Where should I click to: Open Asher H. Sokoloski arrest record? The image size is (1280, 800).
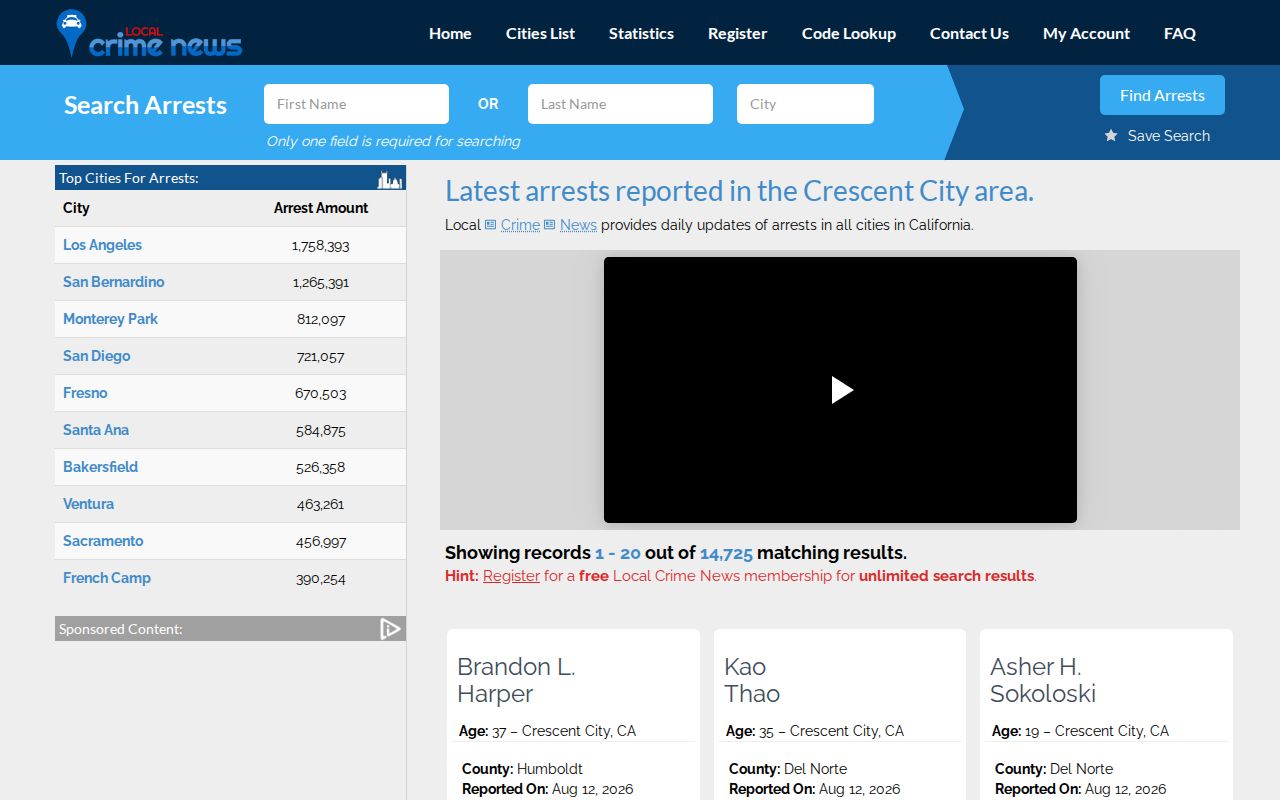(1043, 680)
